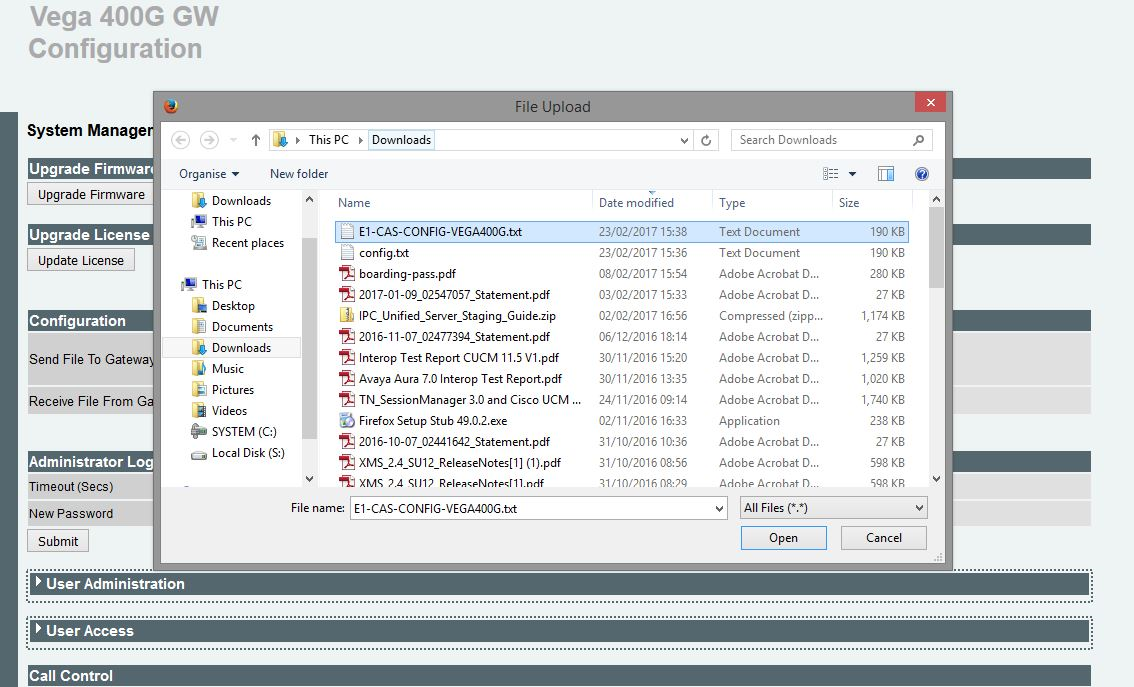Click the Desktop folder icon in the sidebar
Screen dimensions: 1134x687
coord(199,305)
